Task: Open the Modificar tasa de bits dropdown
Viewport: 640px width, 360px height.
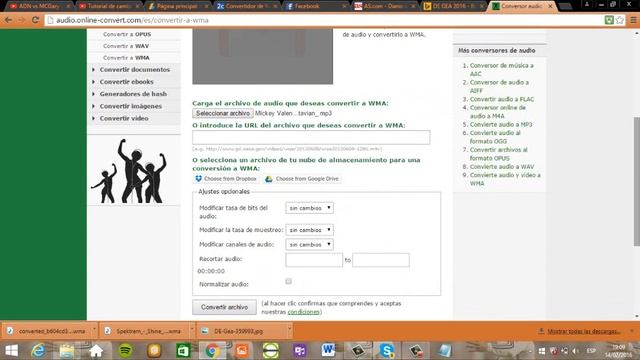Action: tap(309, 208)
